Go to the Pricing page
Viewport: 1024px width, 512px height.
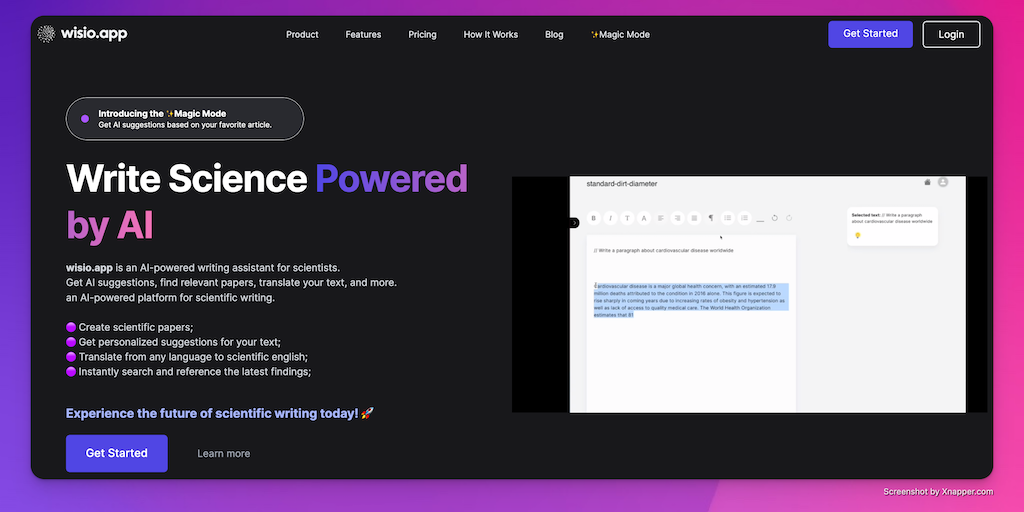tap(423, 35)
